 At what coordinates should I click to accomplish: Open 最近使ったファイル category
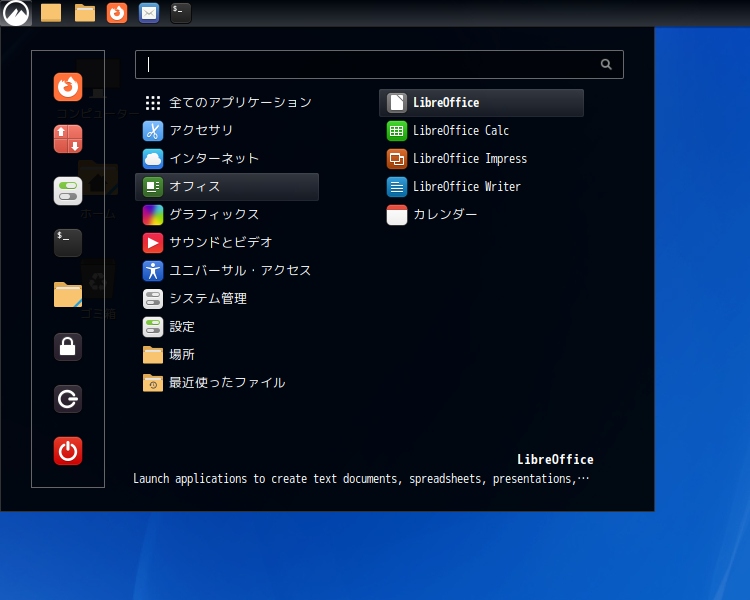(227, 383)
